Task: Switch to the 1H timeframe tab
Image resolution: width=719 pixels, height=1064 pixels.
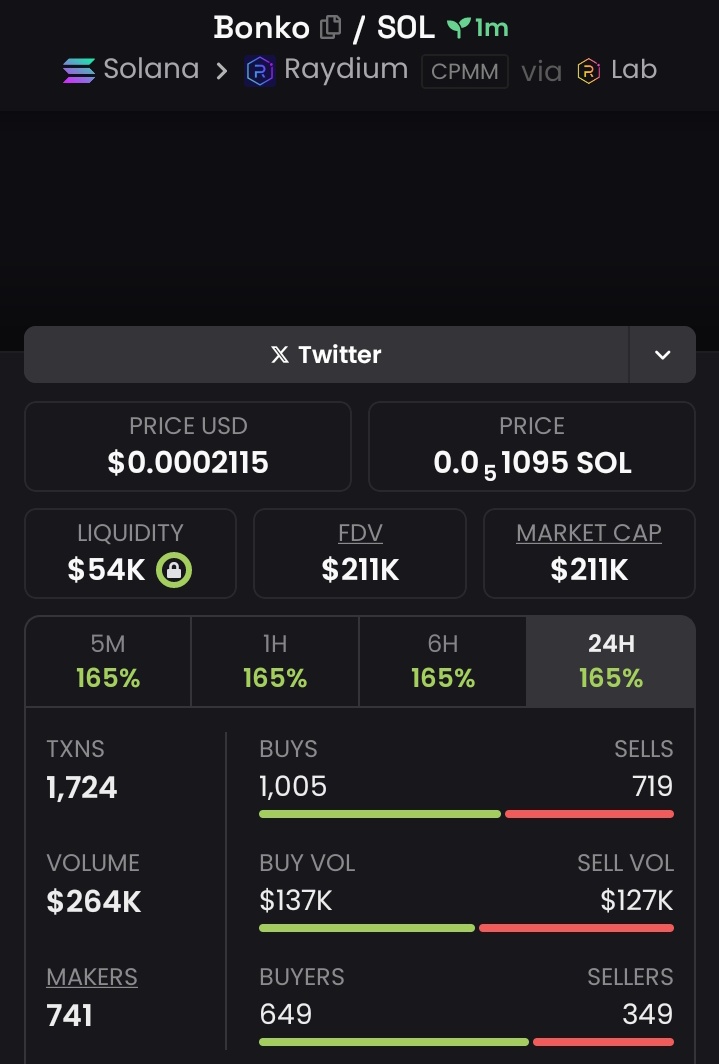Action: (275, 661)
